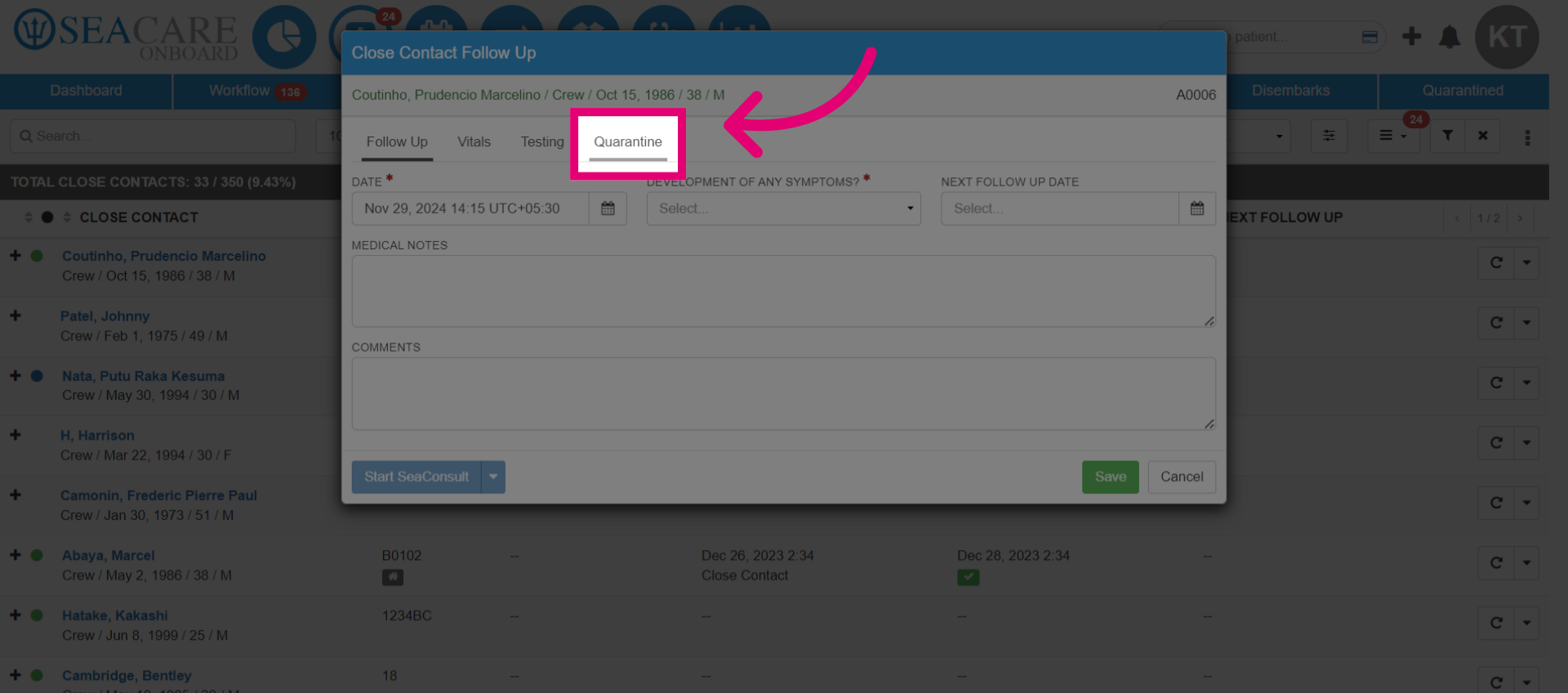1568x693 pixels.
Task: Click refresh icon in Patel, Johnny row
Action: coord(1496,323)
